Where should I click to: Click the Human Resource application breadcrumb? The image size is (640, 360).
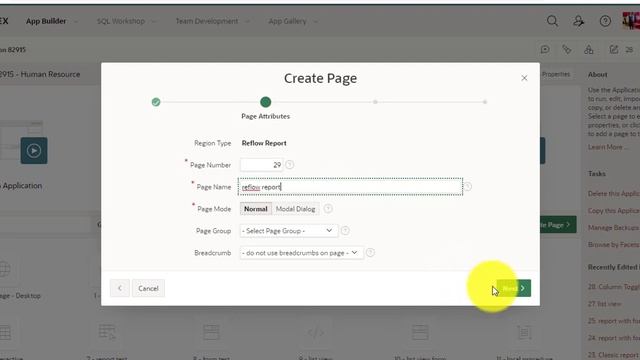click(40, 74)
